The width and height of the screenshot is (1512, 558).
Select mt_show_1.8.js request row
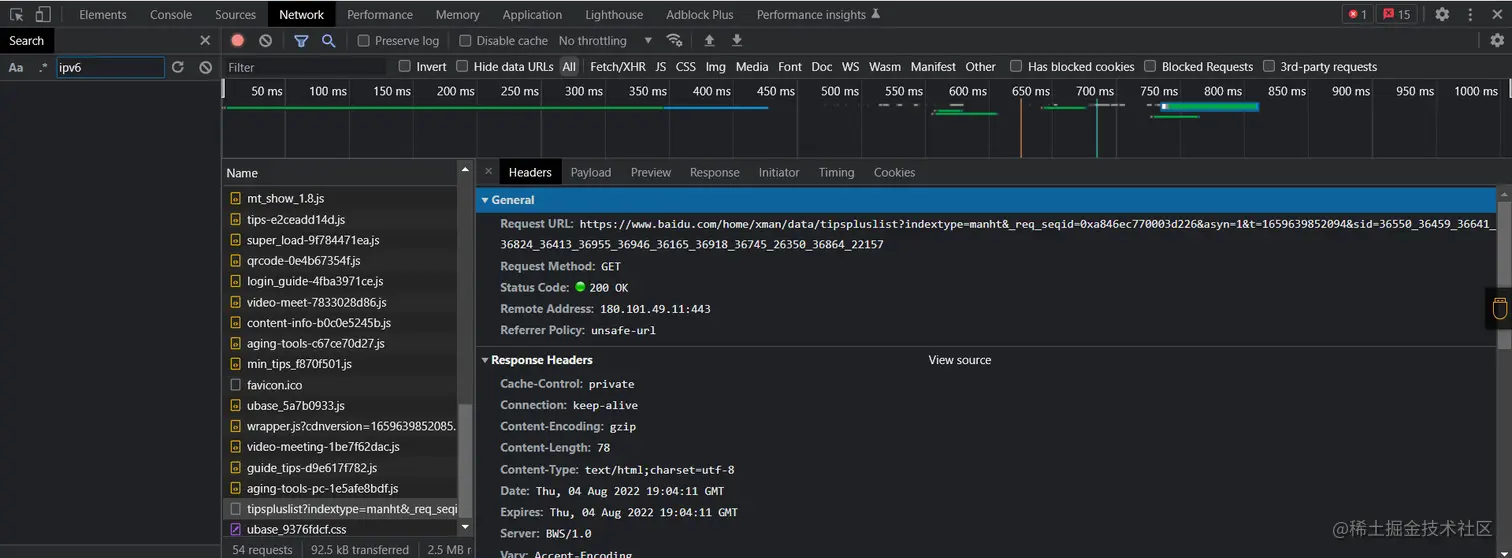[340, 198]
